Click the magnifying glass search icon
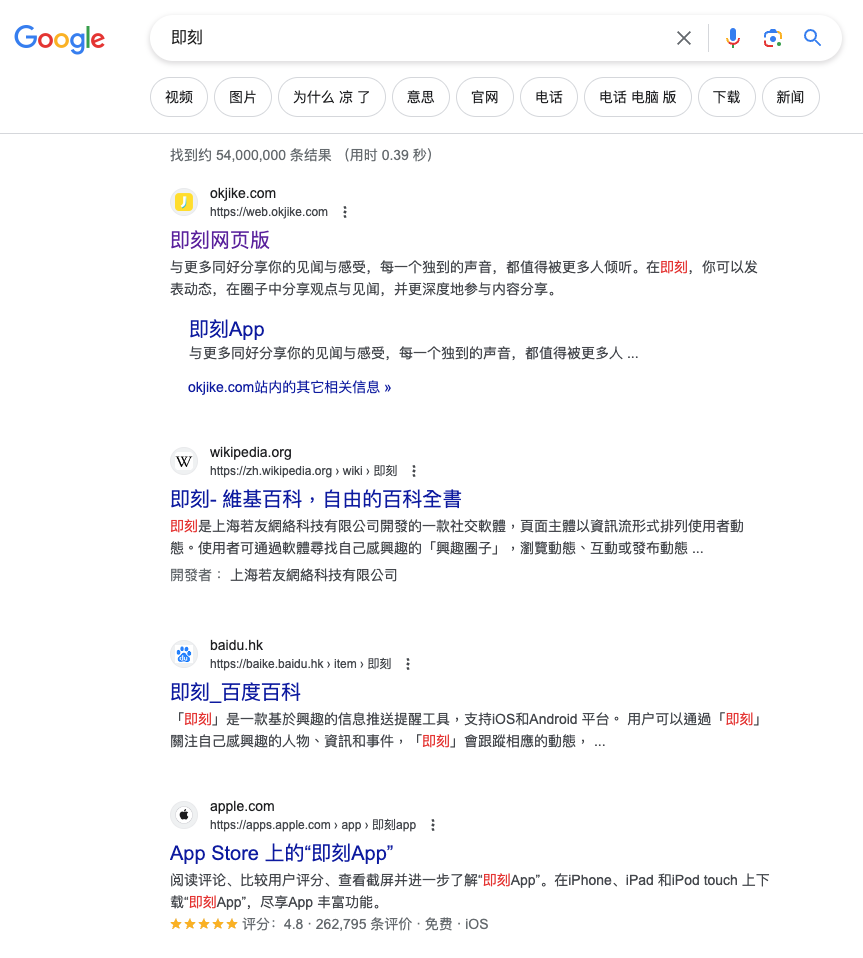Screen dimensions: 863x958 (x=812, y=38)
